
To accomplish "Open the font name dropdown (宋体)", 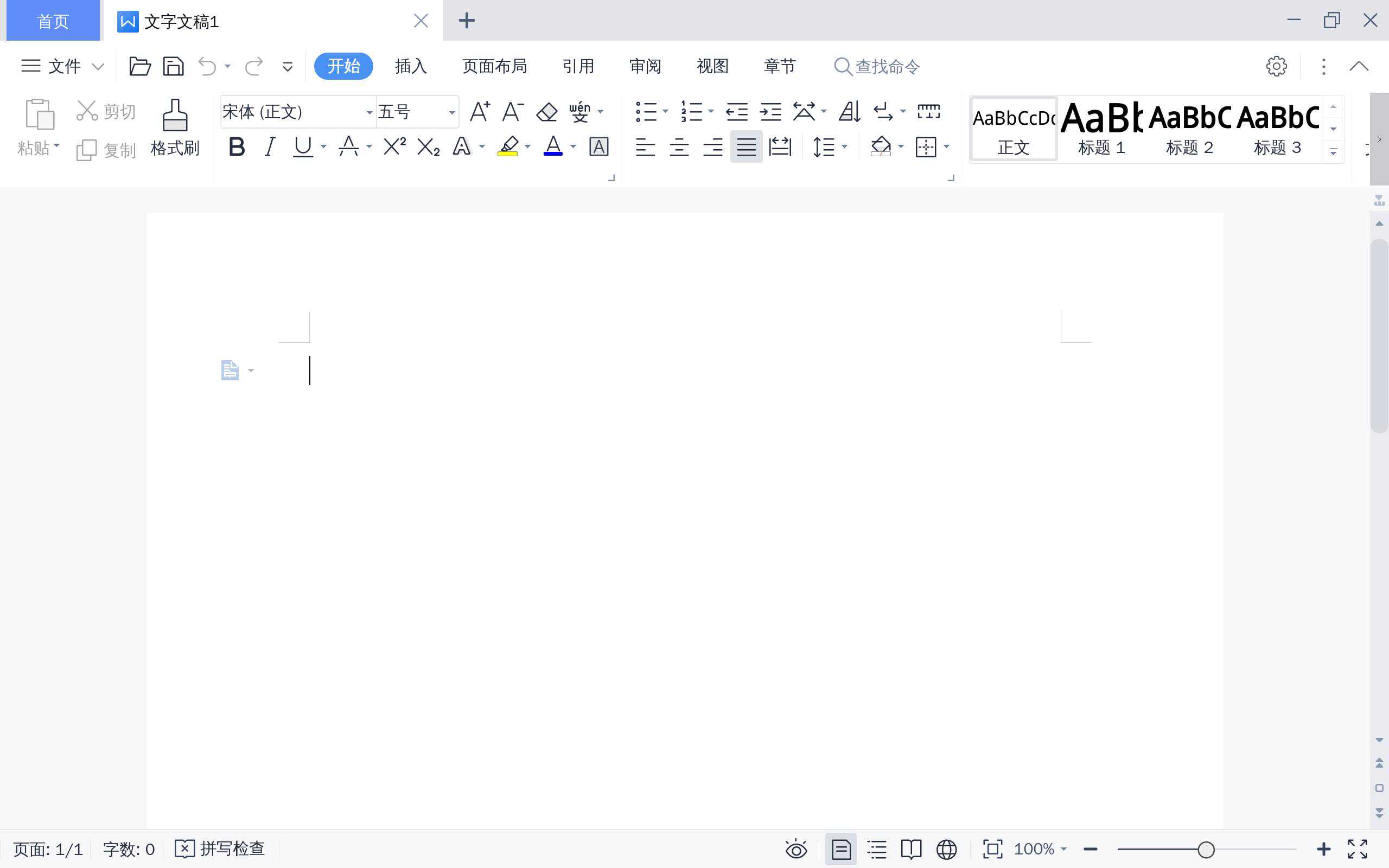I will pos(369,112).
